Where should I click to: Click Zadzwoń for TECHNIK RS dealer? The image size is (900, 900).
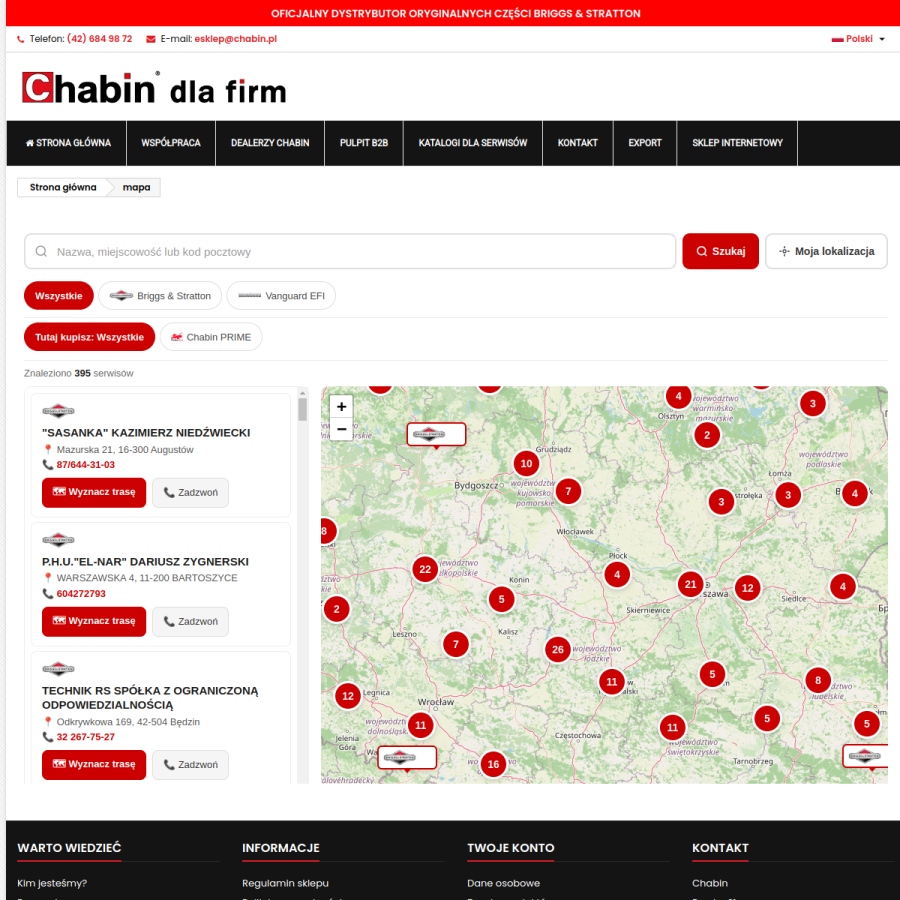[x=191, y=765]
